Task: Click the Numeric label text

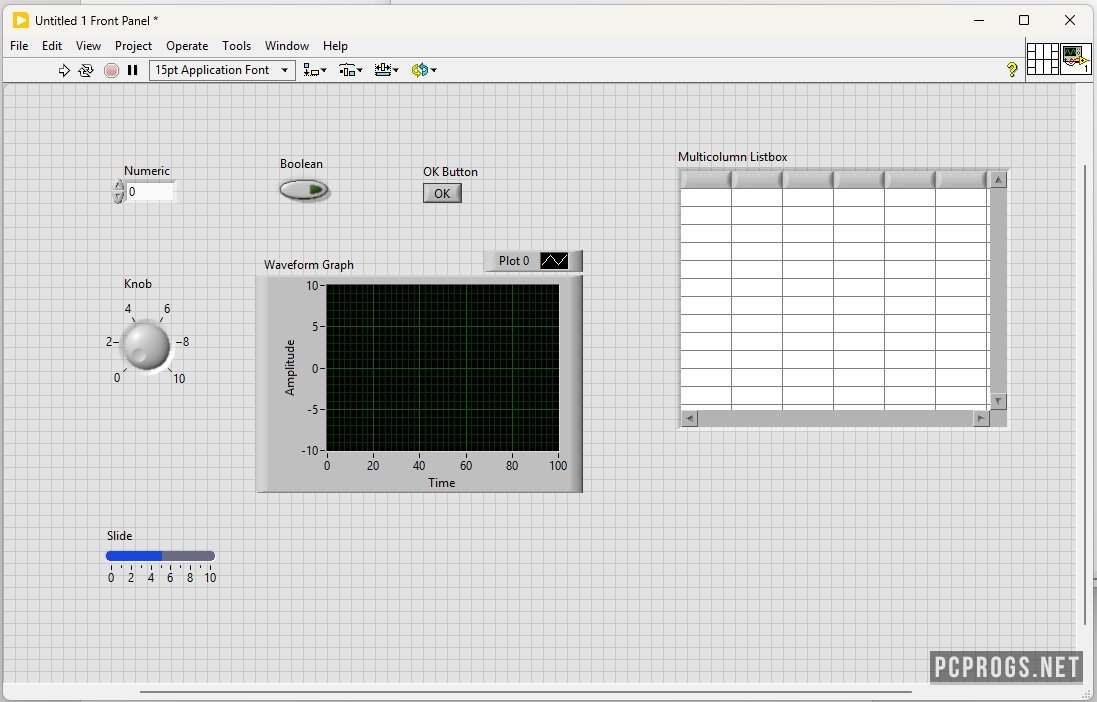Action: click(147, 171)
